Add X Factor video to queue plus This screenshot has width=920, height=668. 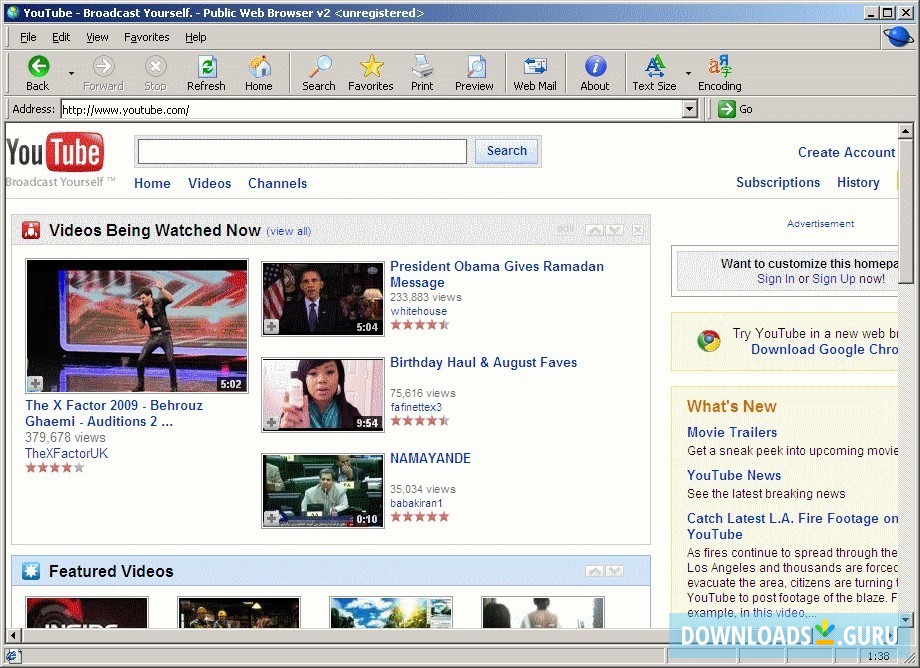click(x=35, y=384)
